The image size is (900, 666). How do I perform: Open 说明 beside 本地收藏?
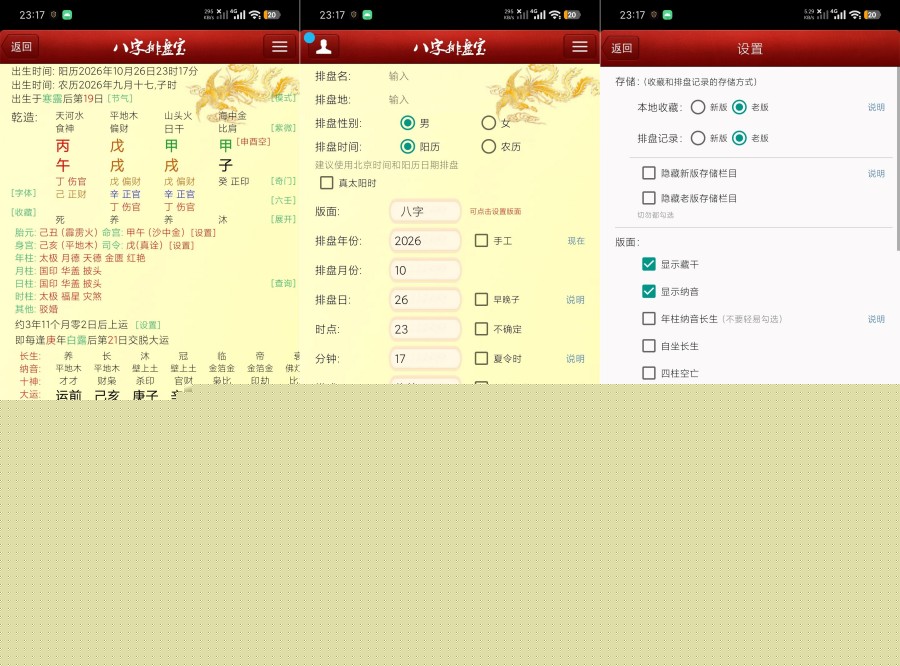876,107
